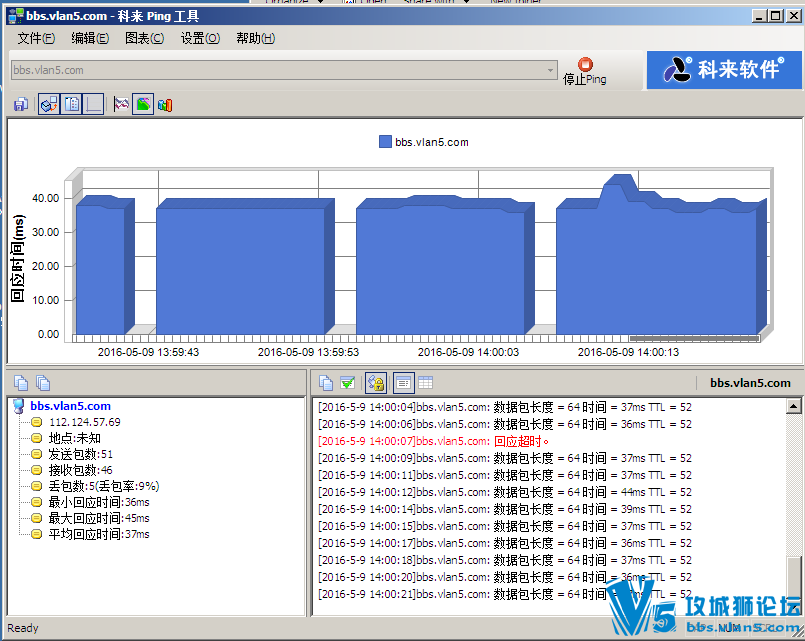This screenshot has width=805, height=641.
Task: Click the yellow bullet icon beside 最小回应时间:36ms
Action: 36,501
